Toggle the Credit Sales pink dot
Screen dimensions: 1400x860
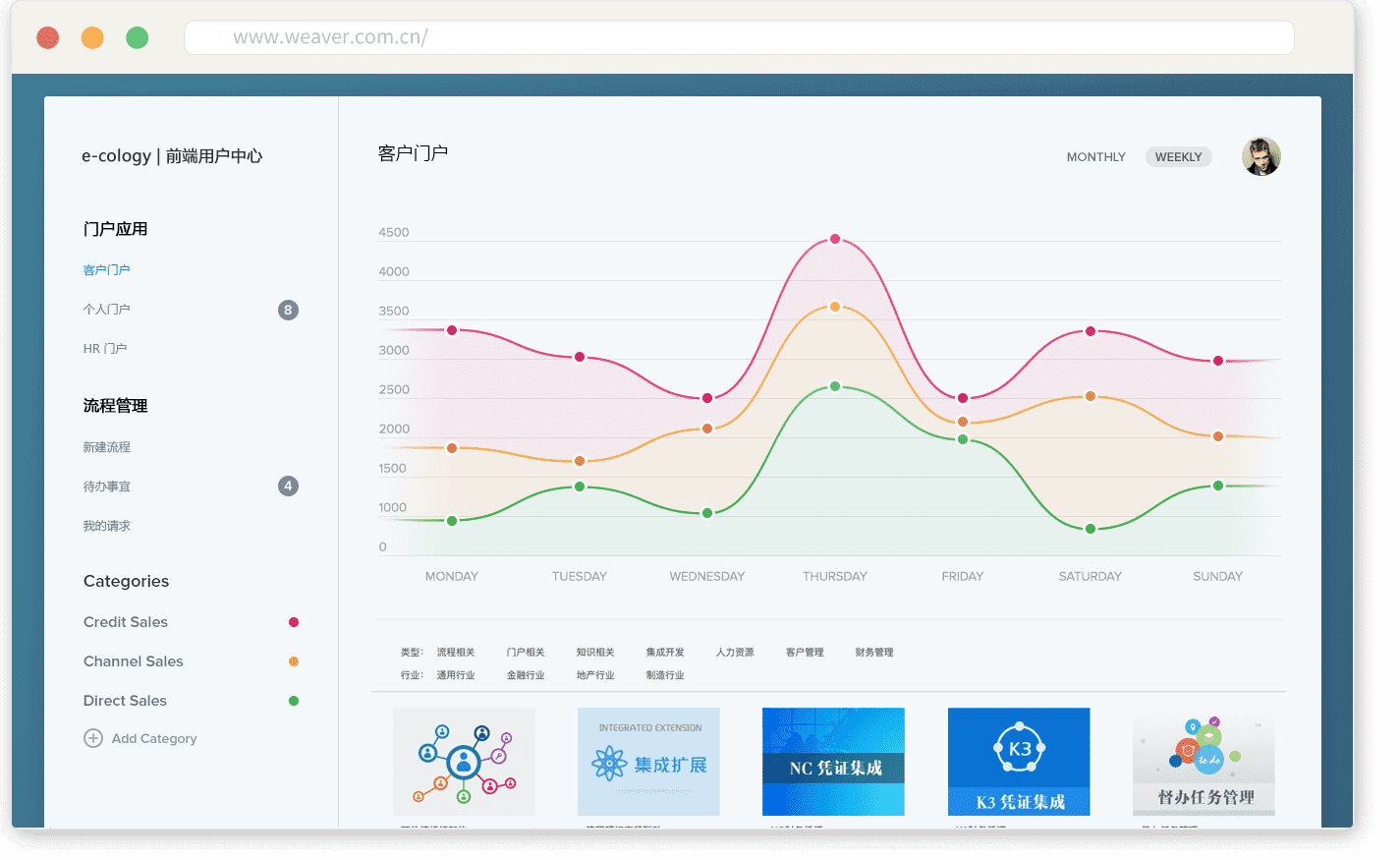(x=293, y=622)
